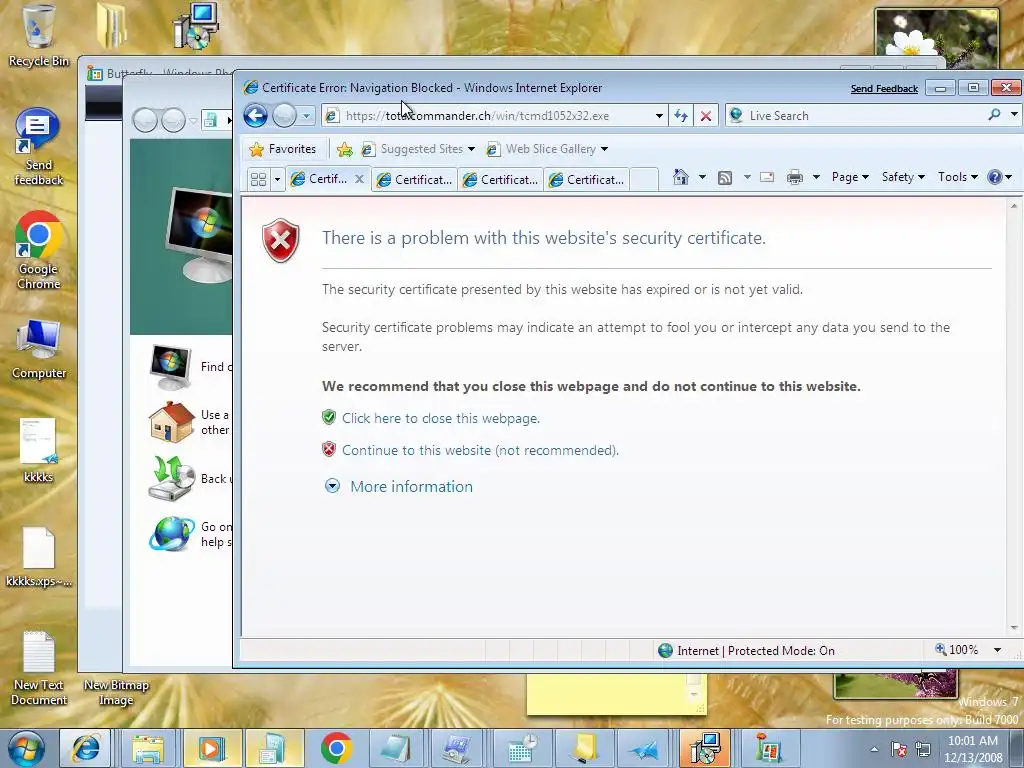
Task: Click the Action Center flag tray icon
Action: 899,749
